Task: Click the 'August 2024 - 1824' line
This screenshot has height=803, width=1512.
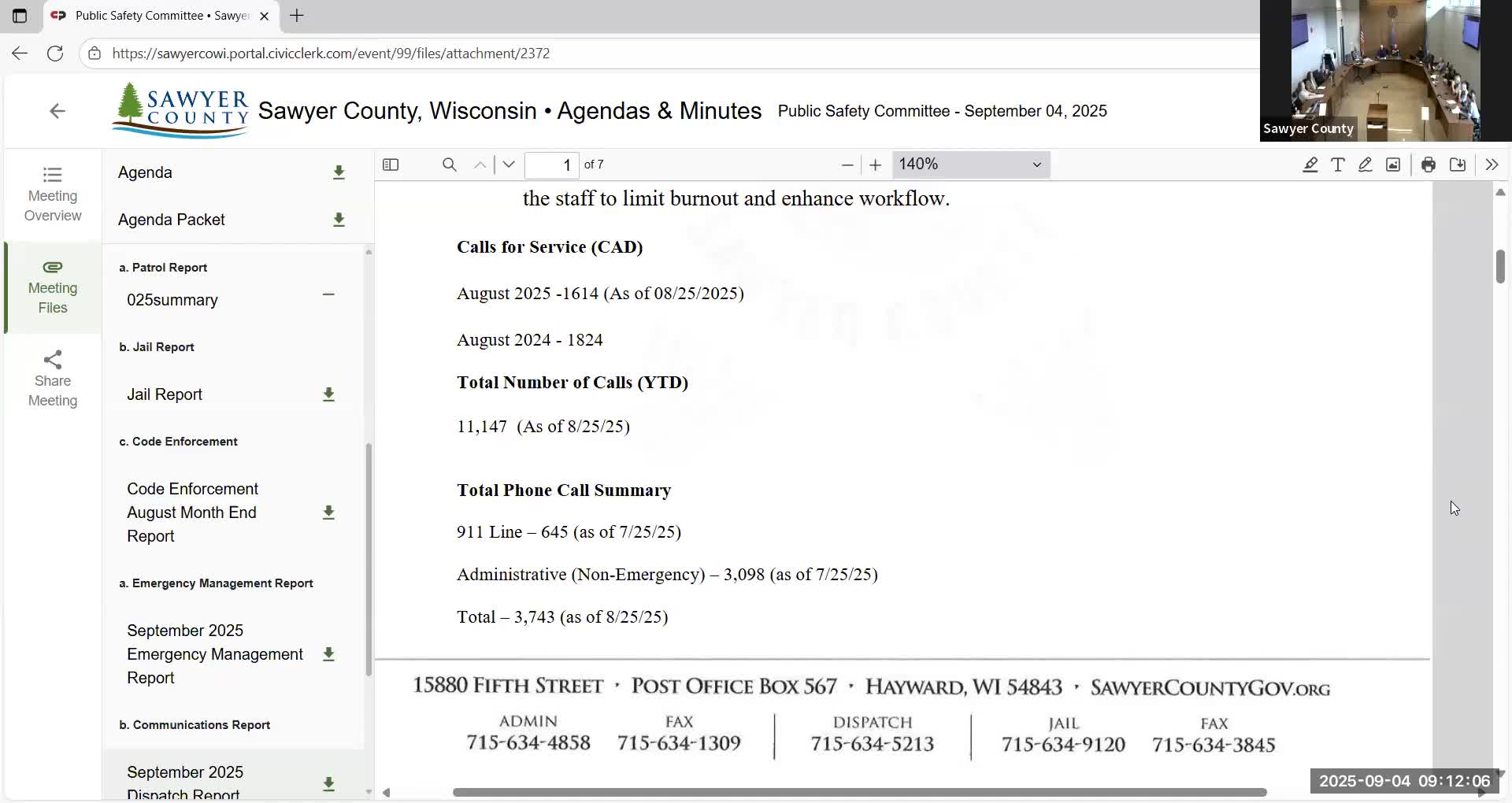Action: tap(530, 340)
